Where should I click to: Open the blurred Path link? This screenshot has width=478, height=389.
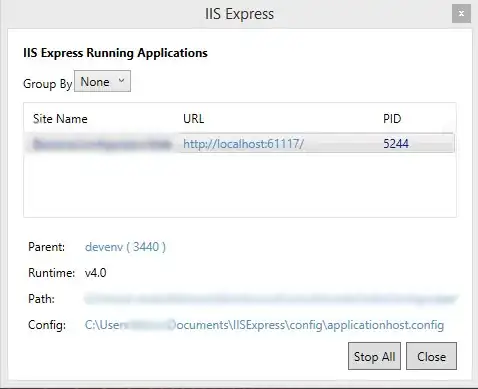271,299
